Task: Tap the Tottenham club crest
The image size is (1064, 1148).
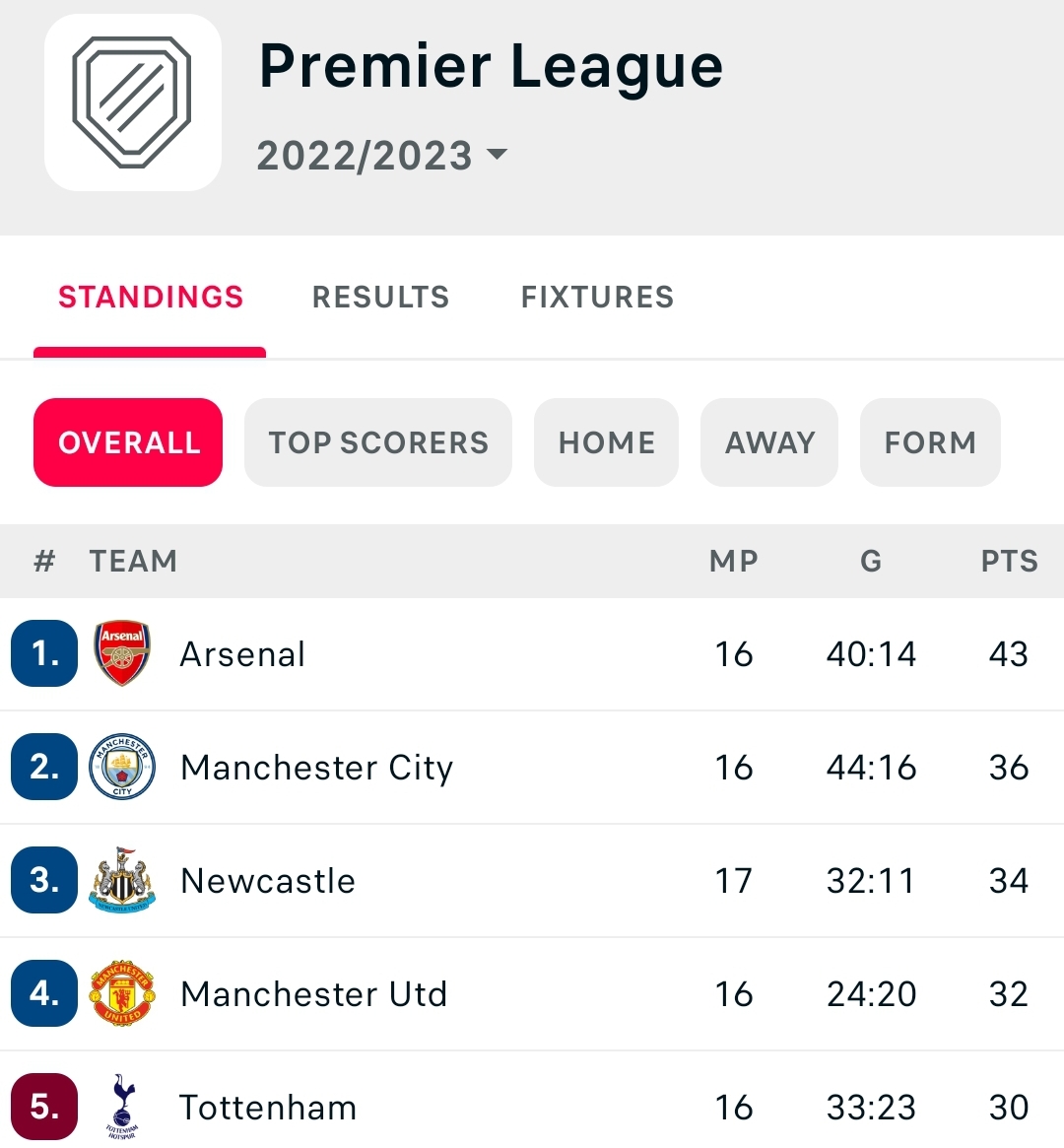Action: (122, 1106)
